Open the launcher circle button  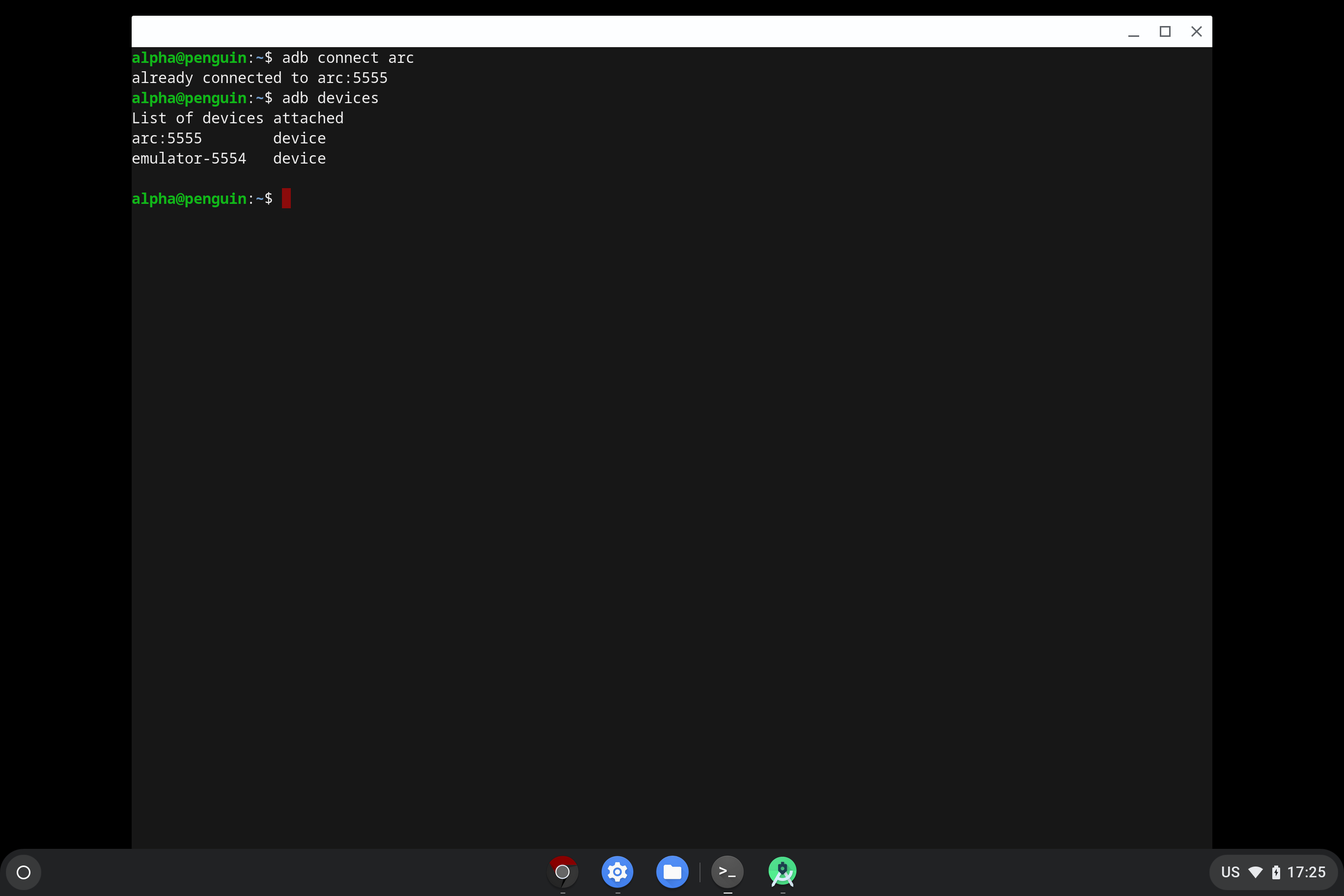tap(24, 872)
